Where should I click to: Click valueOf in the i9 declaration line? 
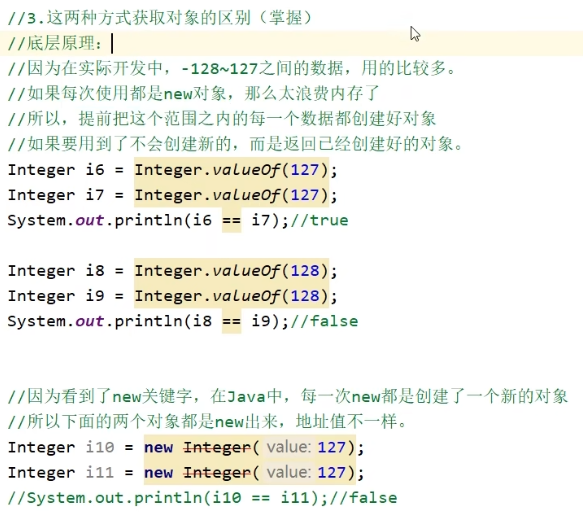pyautogui.click(x=246, y=296)
